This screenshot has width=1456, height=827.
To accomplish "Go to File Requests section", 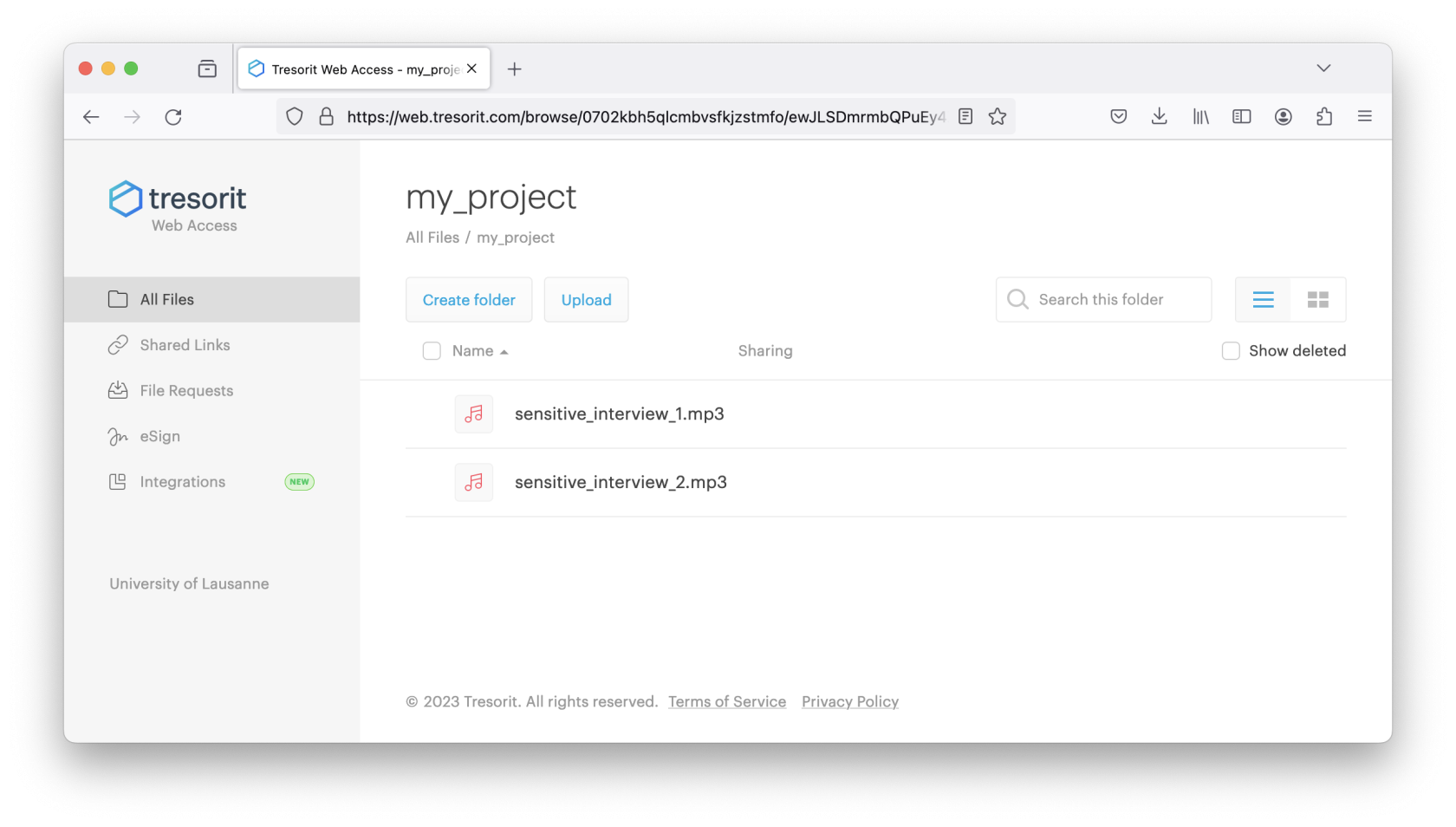I will pos(186,391).
